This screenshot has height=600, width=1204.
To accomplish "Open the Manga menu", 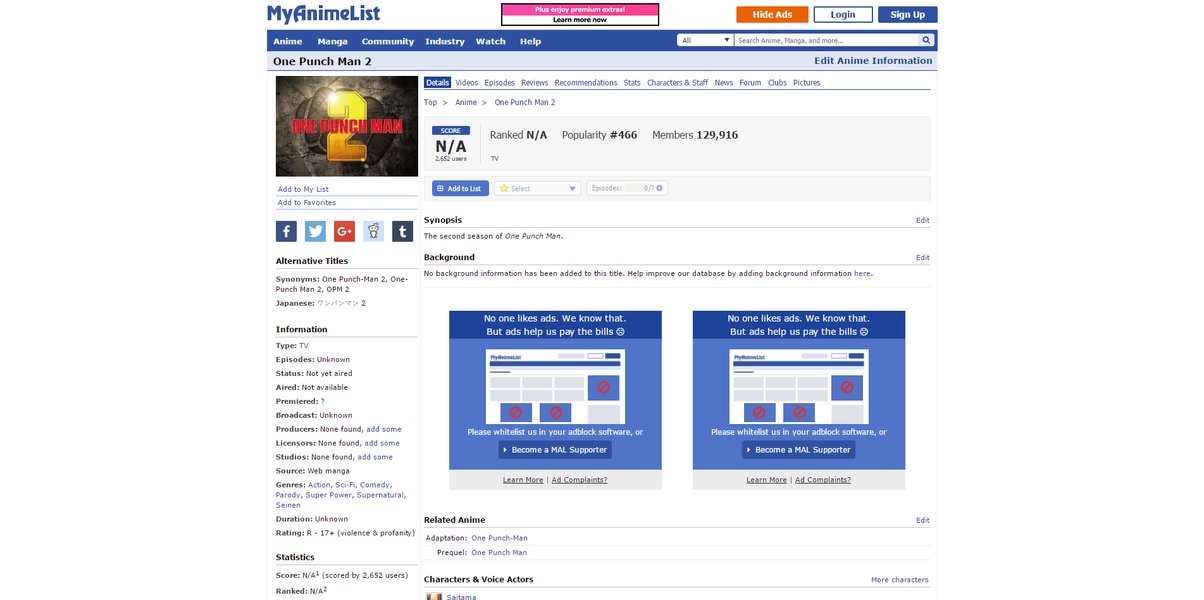I will pos(333,41).
